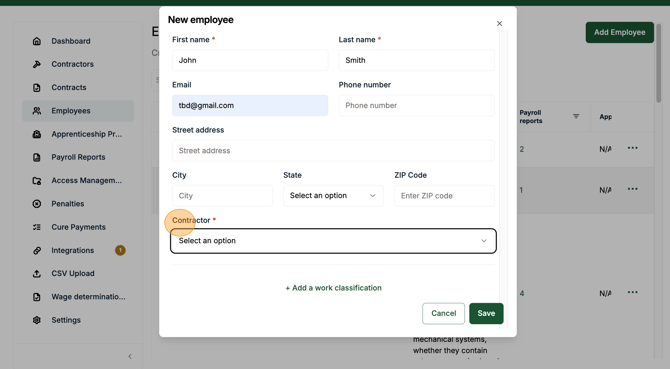Click the Add Employee button
This screenshot has width=670, height=369.
coord(620,32)
